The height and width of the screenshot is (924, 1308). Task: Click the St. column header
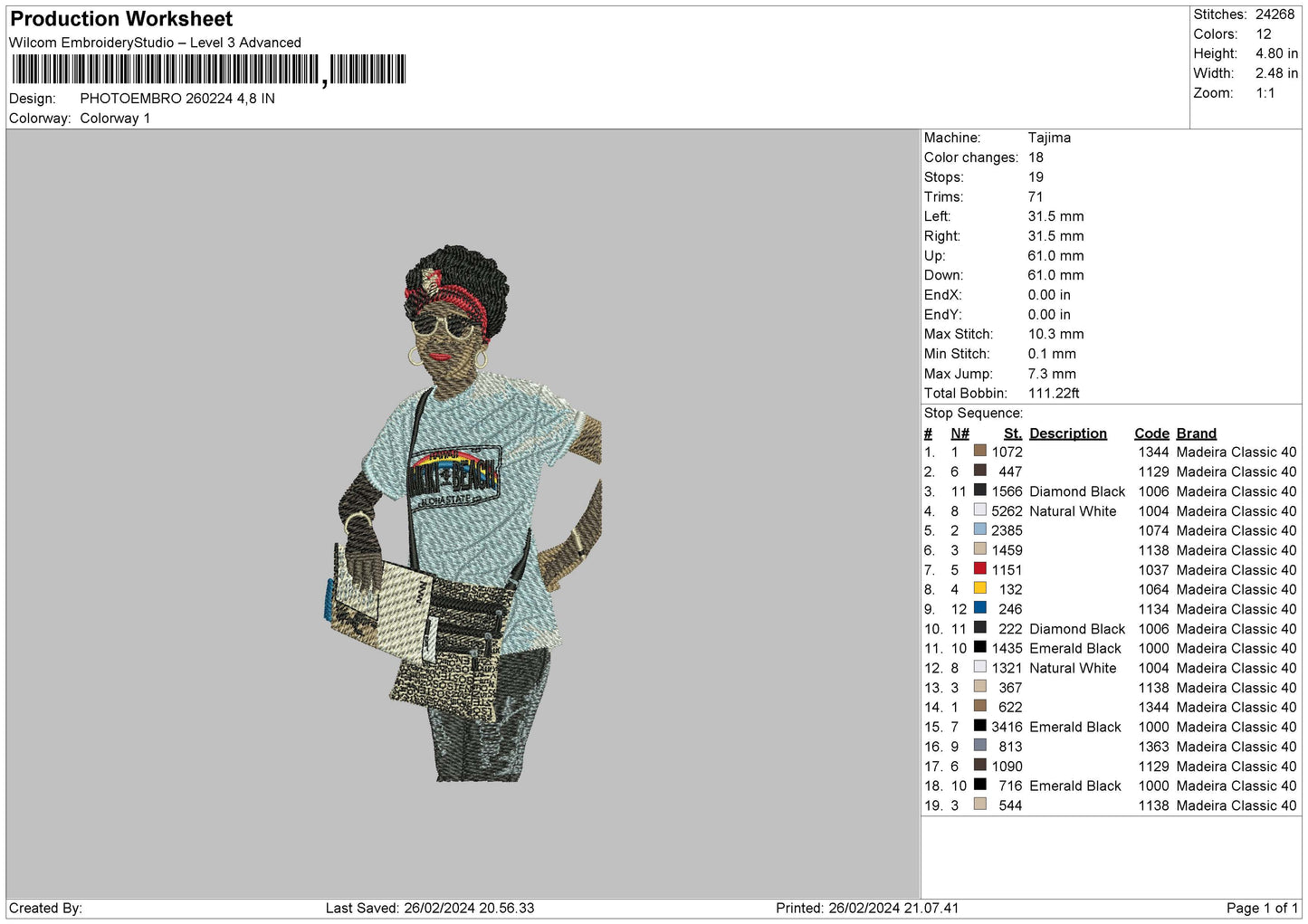[1013, 433]
